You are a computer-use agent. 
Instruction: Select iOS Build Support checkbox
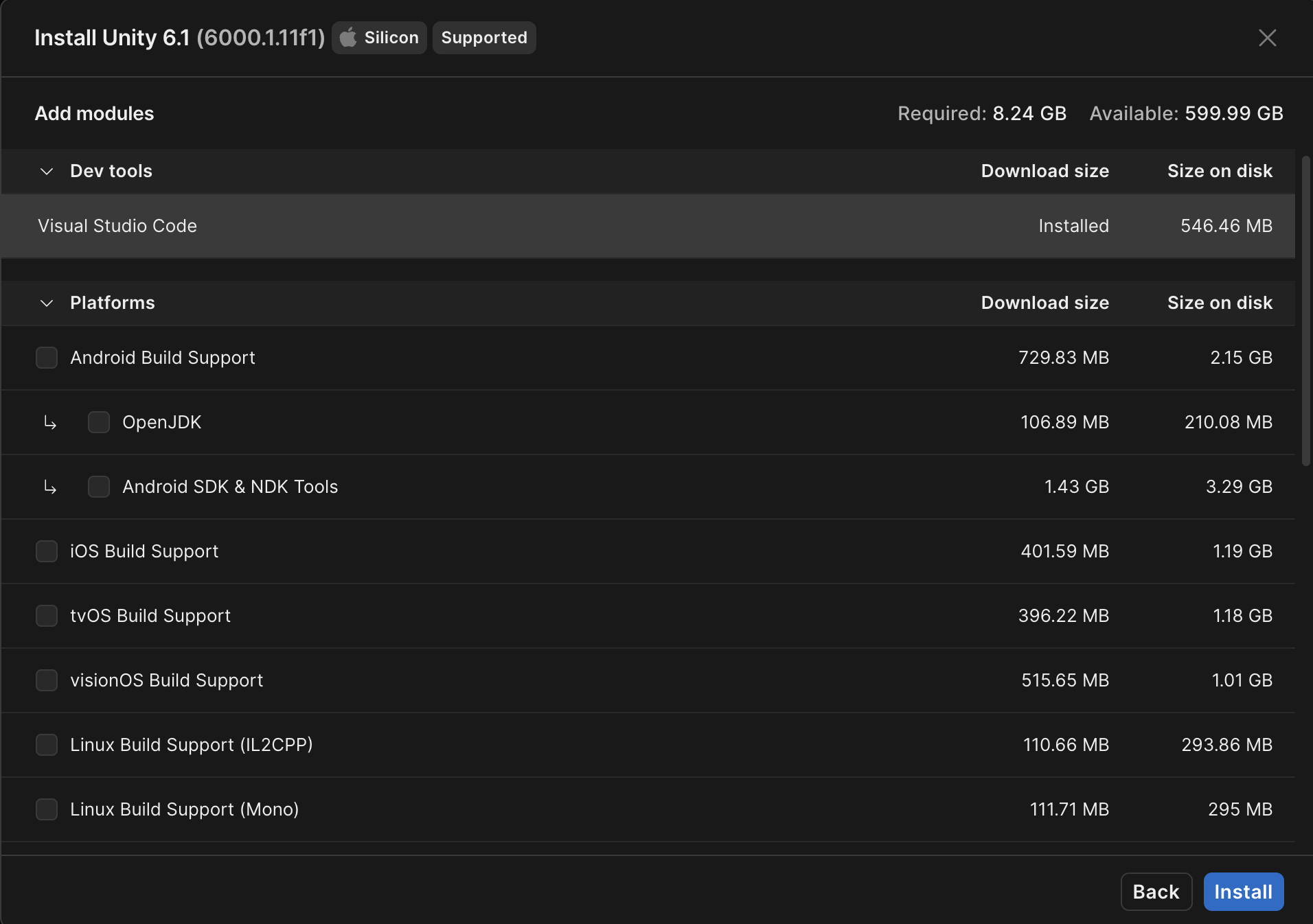(x=47, y=551)
